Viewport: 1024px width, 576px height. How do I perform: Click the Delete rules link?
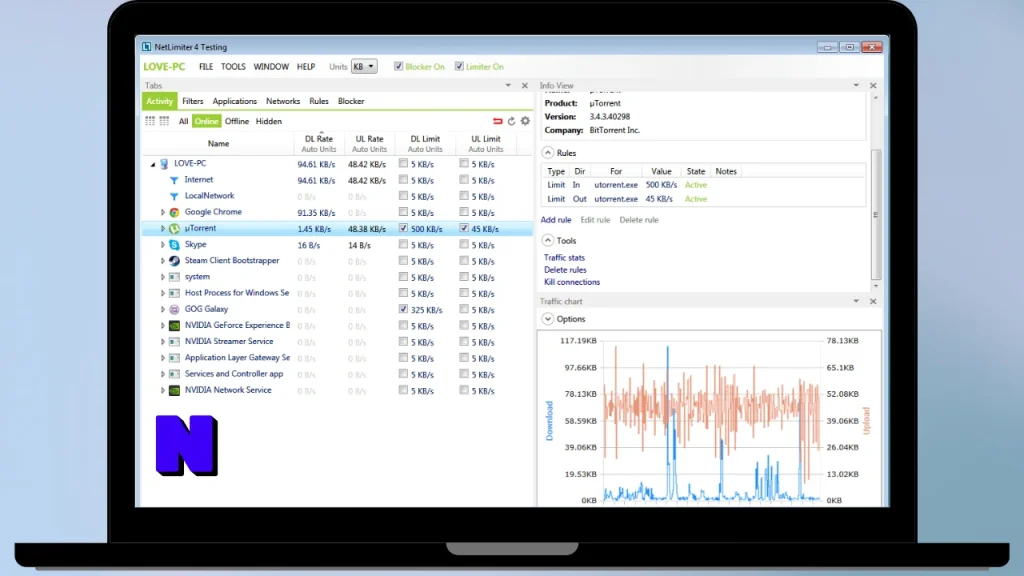pyautogui.click(x=565, y=270)
